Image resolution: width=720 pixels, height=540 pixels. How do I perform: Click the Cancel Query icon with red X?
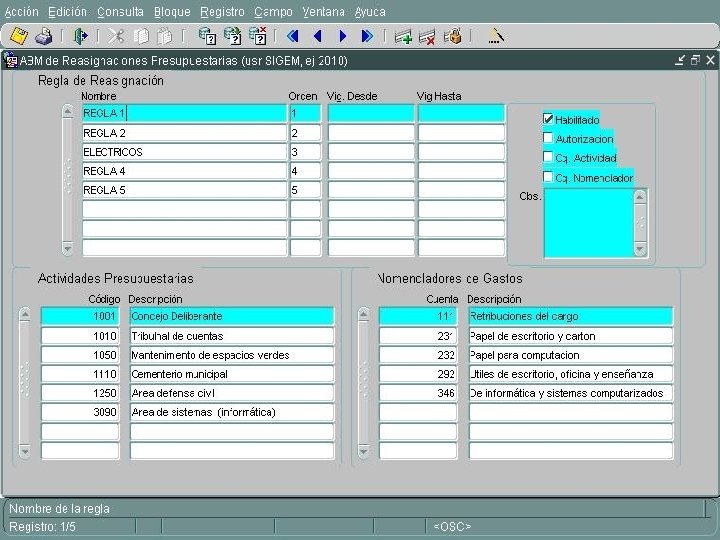pyautogui.click(x=258, y=36)
